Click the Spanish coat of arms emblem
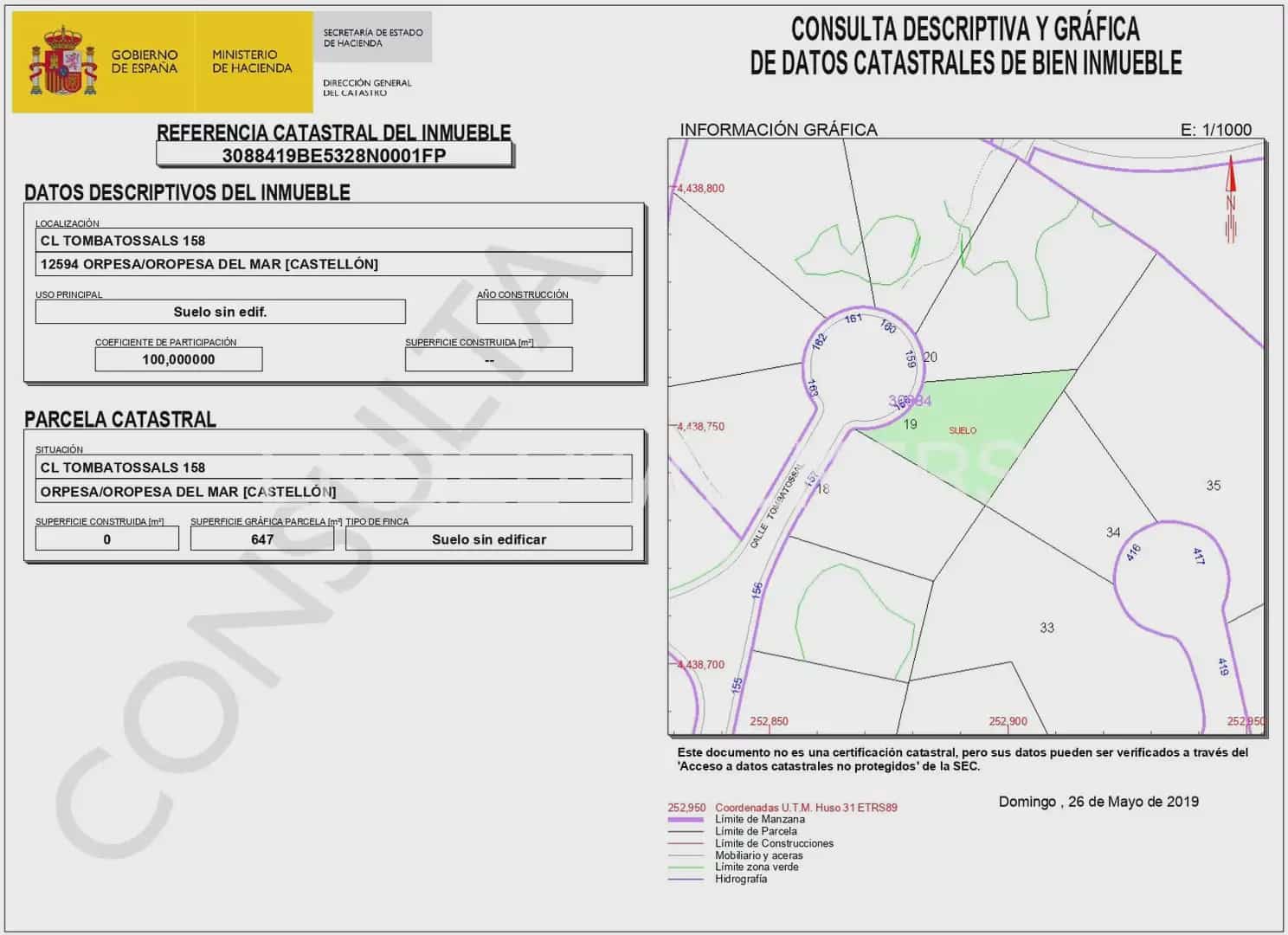 coord(61,61)
